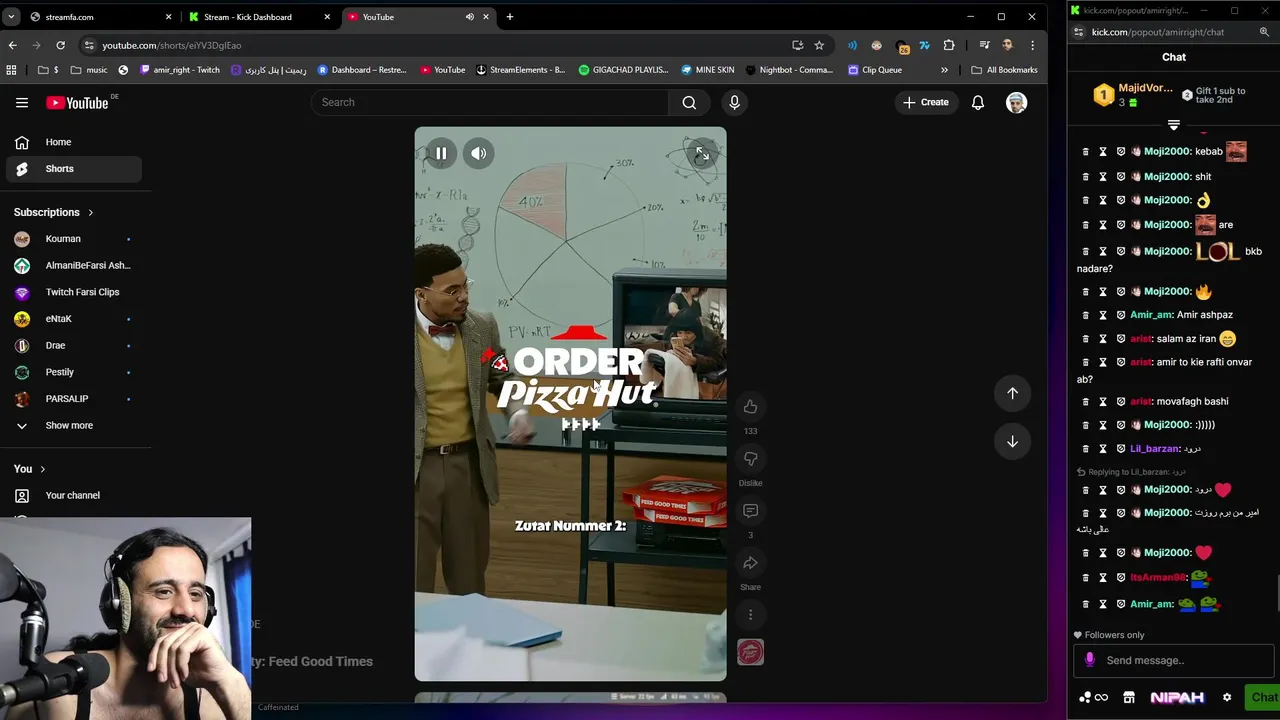
Task: Open the AlmaniBeFarsi subscription channel
Action: tap(74, 265)
